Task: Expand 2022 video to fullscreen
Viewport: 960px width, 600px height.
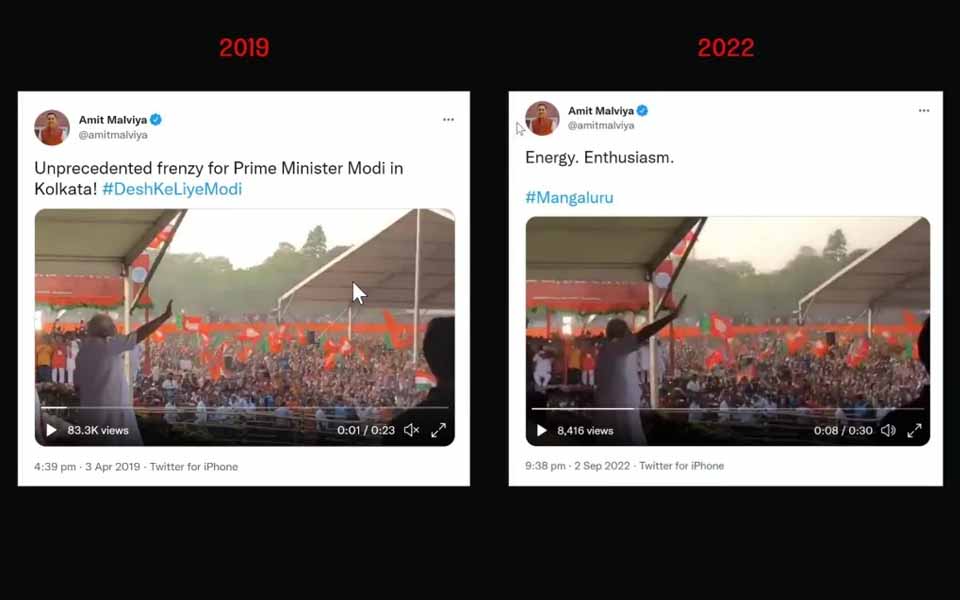Action: (914, 430)
